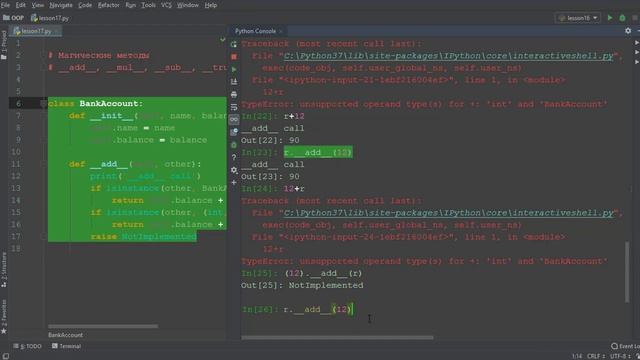Click highlighted r.__add__(12) in In[23]
This screenshot has height=360, width=640.
click(318, 152)
